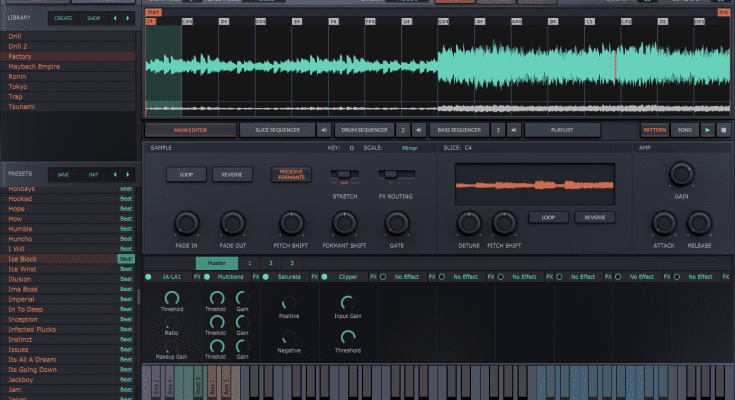The image size is (735, 400).
Task: Select the Master effects tab
Action: tap(216, 262)
